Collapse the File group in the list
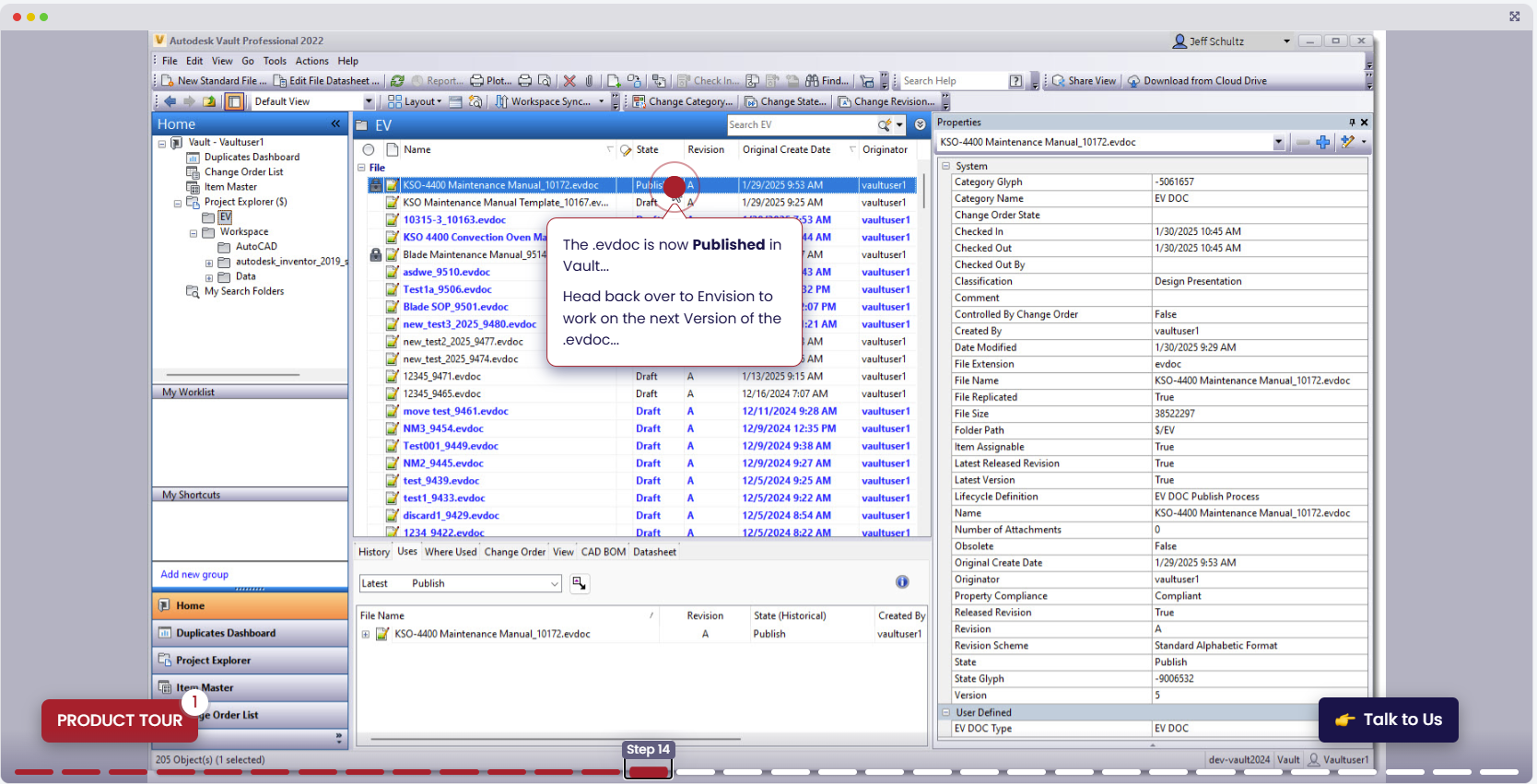The image size is (1537, 784). coord(361,168)
